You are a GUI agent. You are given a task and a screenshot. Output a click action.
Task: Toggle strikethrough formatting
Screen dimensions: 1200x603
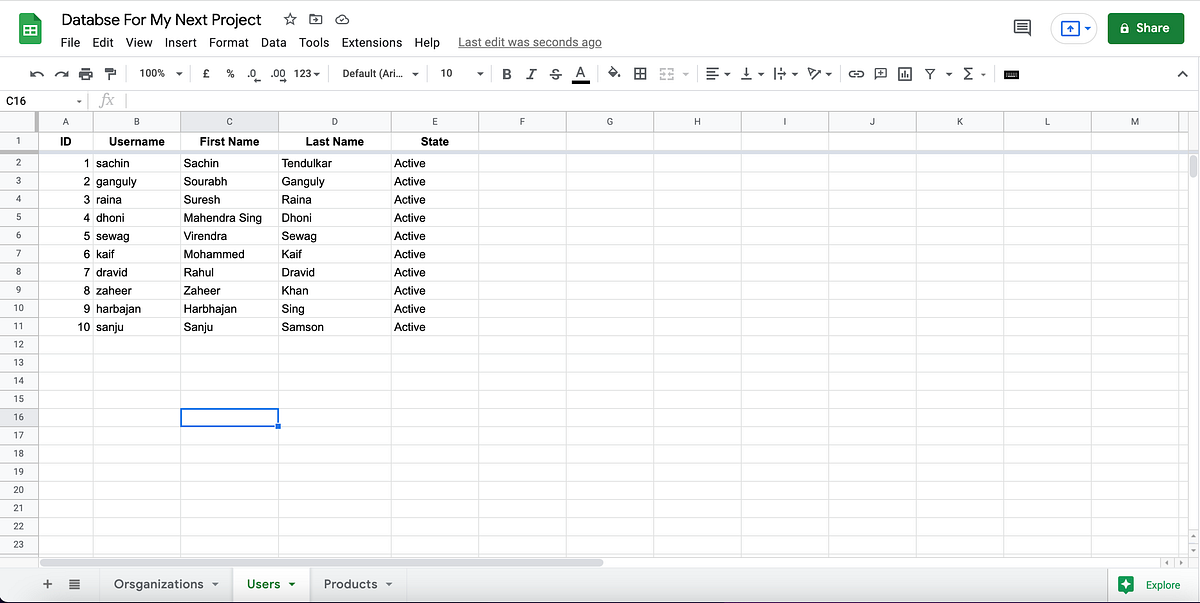pyautogui.click(x=556, y=73)
